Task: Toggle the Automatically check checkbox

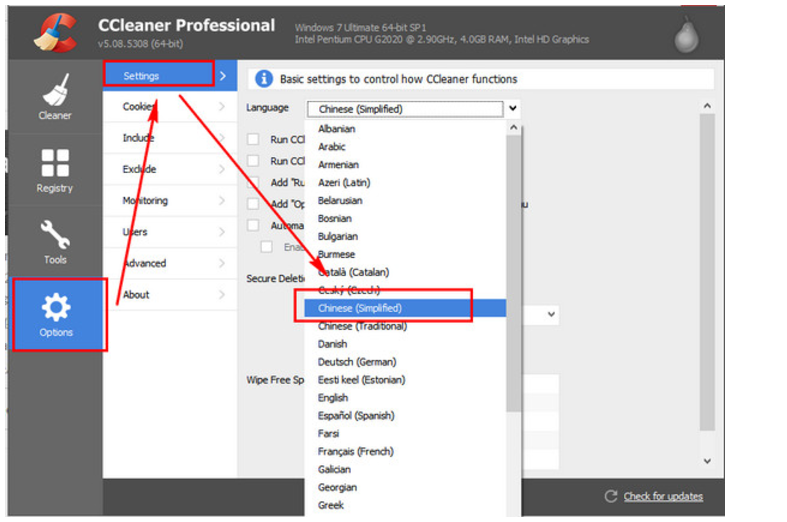Action: [253, 225]
